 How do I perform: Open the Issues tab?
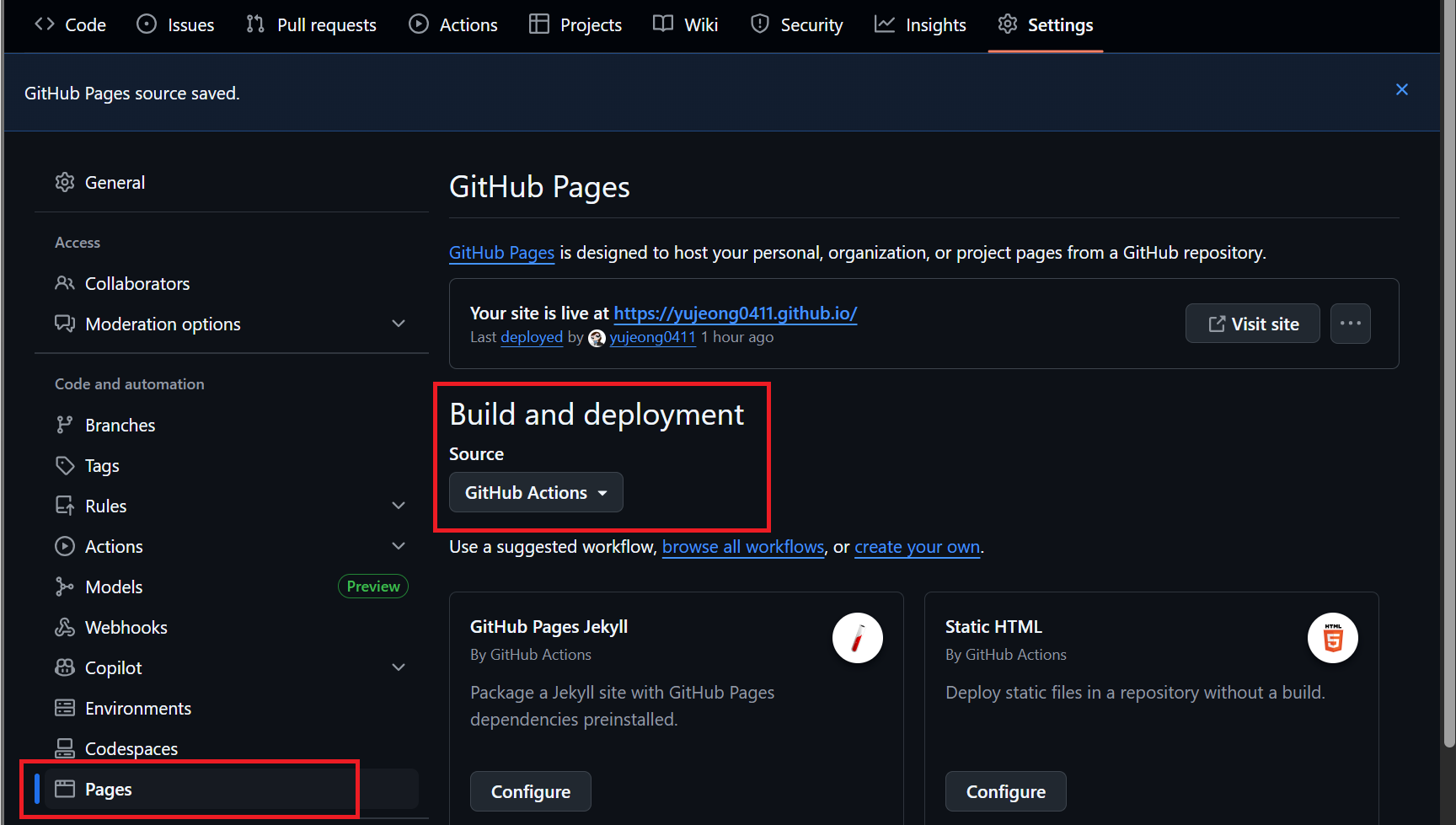click(x=175, y=25)
